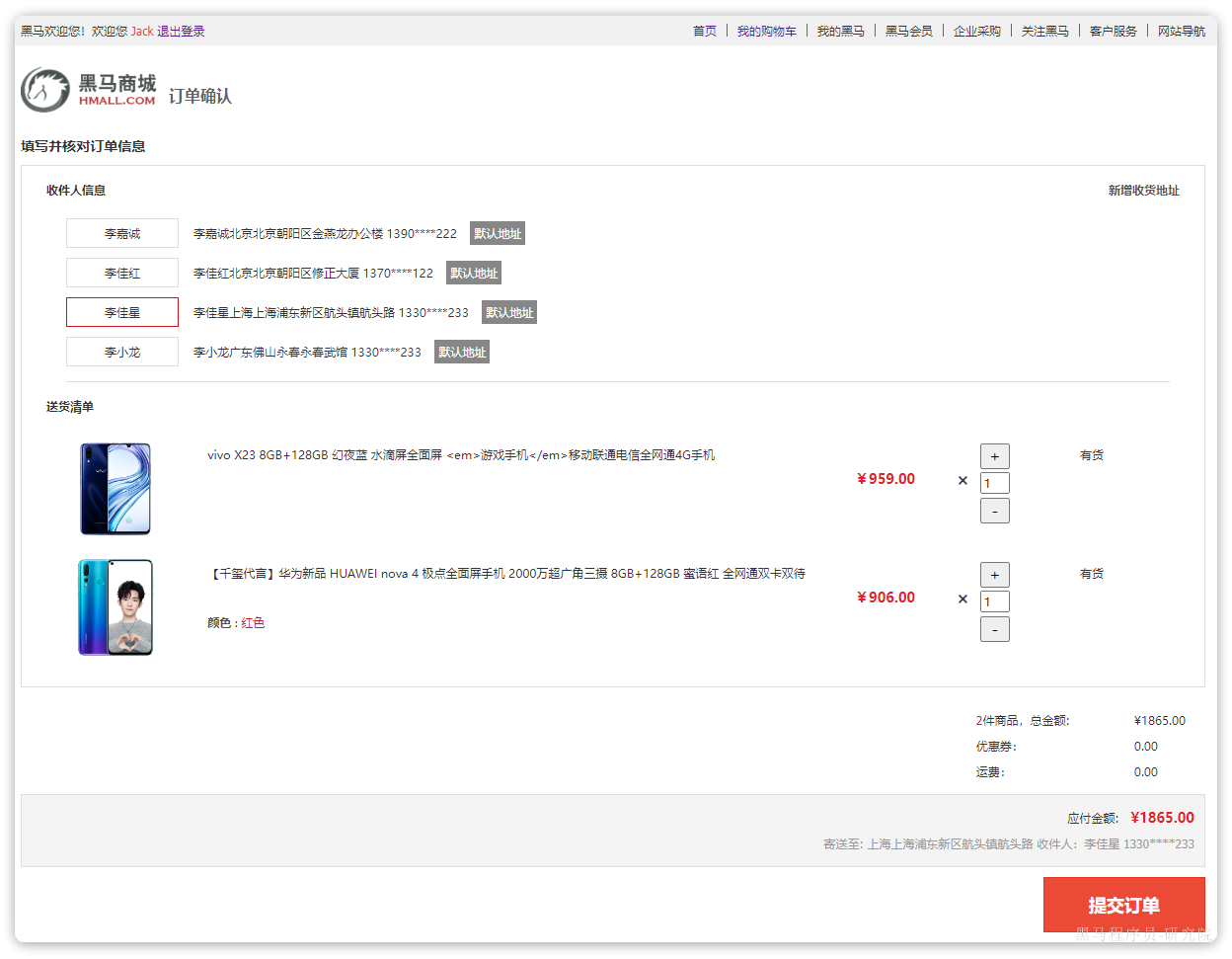1232x959 pixels.
Task: Click the 黑马商城 horse logo
Action: pos(45,90)
